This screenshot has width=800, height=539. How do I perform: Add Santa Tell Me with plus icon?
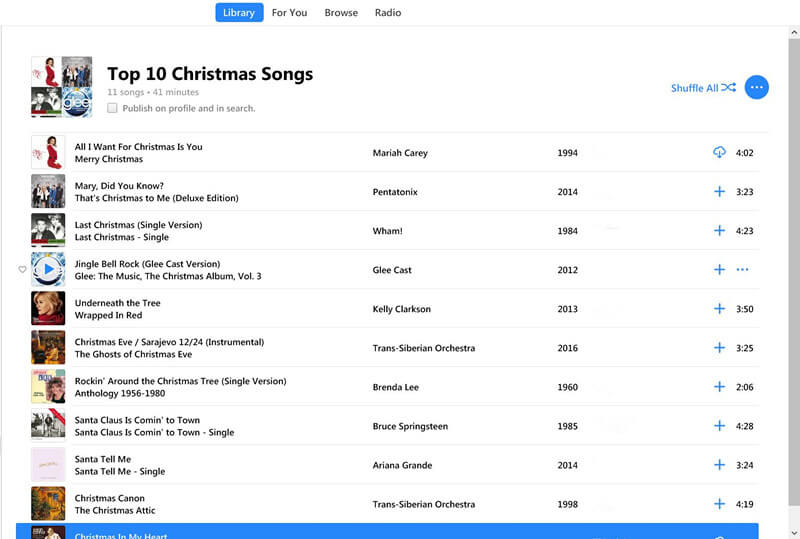[719, 465]
